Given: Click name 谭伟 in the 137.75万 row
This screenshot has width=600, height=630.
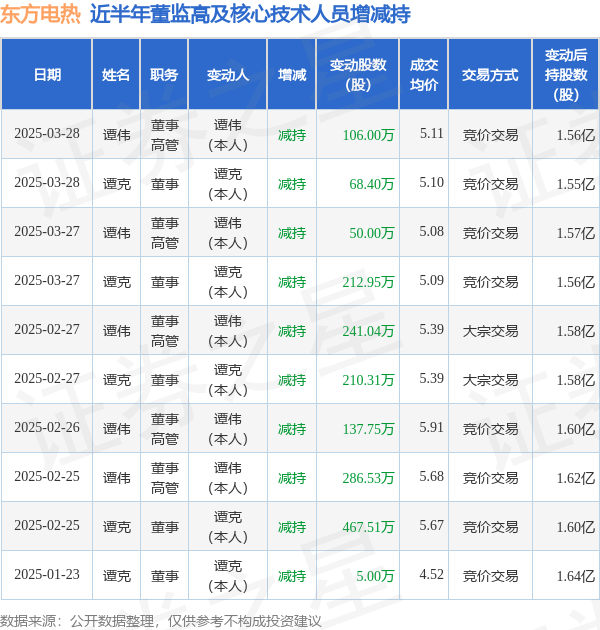Looking at the screenshot, I should tap(117, 429).
